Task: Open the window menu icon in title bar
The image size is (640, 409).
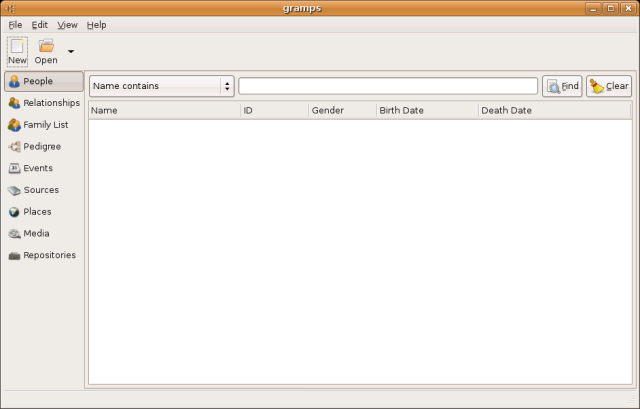Action: 11,8
